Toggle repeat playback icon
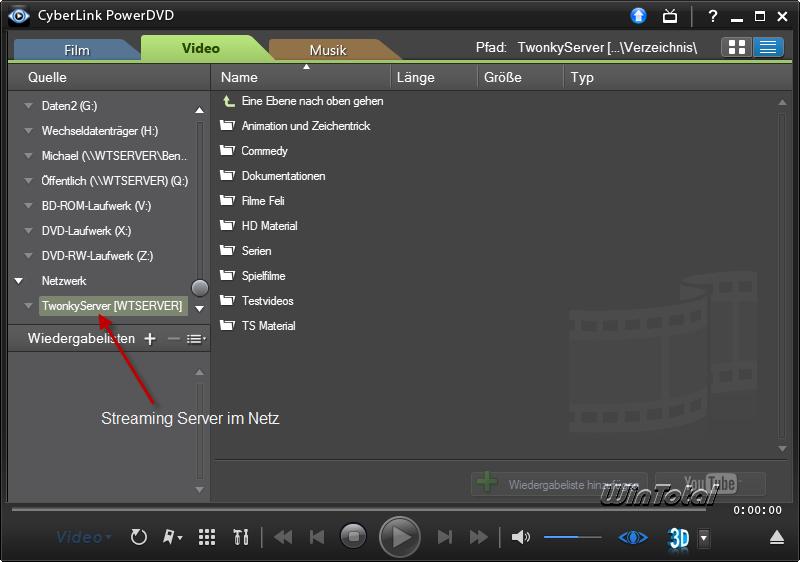The image size is (800, 562). pos(138,537)
